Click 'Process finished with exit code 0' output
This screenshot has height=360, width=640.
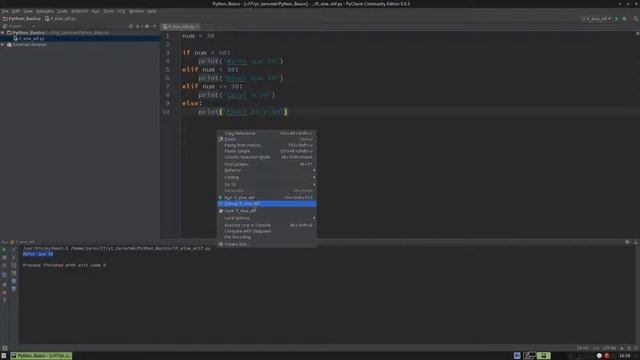pos(64,265)
